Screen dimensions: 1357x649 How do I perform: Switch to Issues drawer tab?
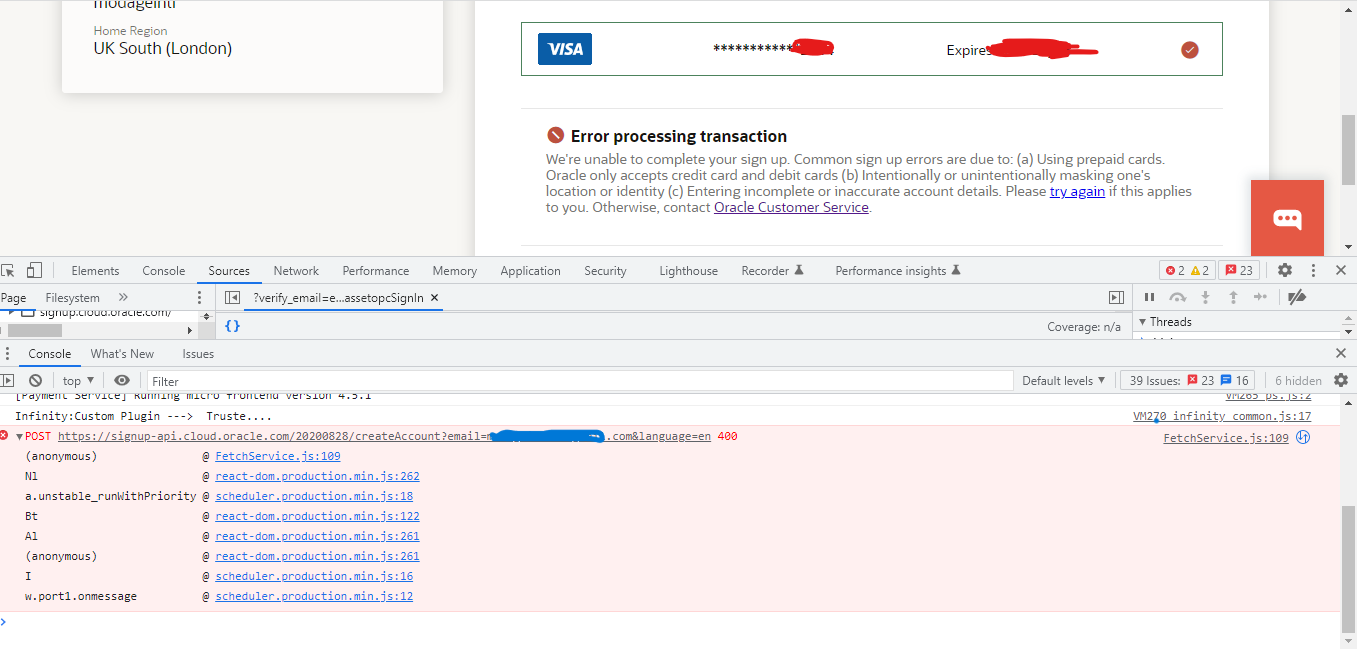pyautogui.click(x=198, y=353)
